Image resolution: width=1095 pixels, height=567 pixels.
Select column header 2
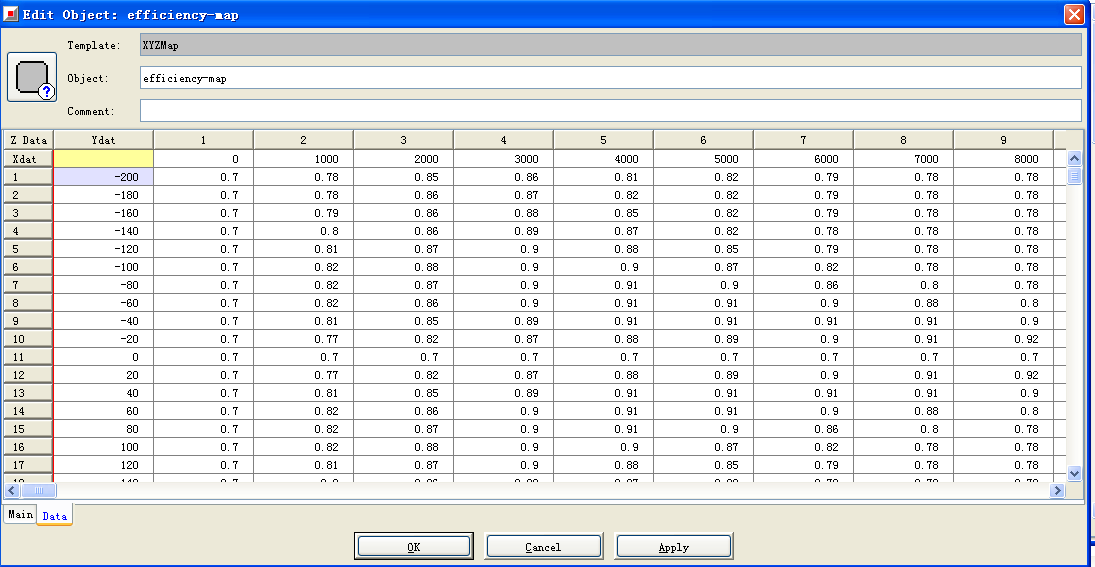(303, 140)
